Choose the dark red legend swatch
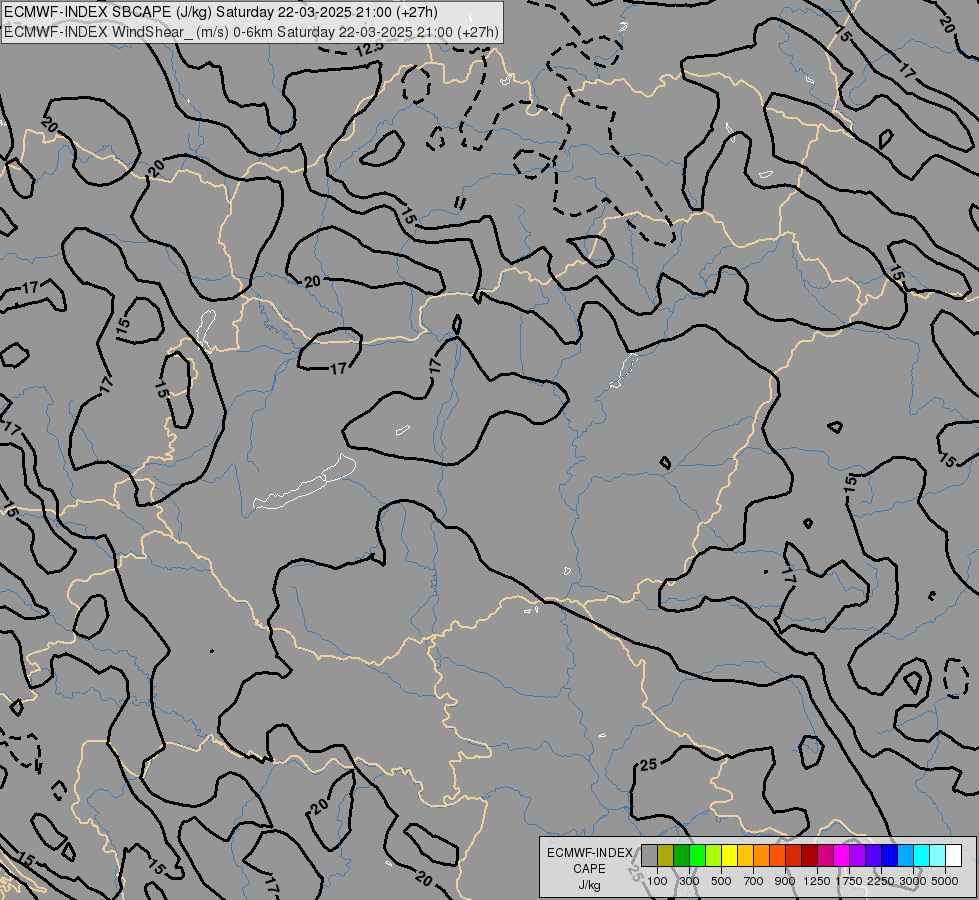Viewport: 979px width, 900px height. point(809,856)
